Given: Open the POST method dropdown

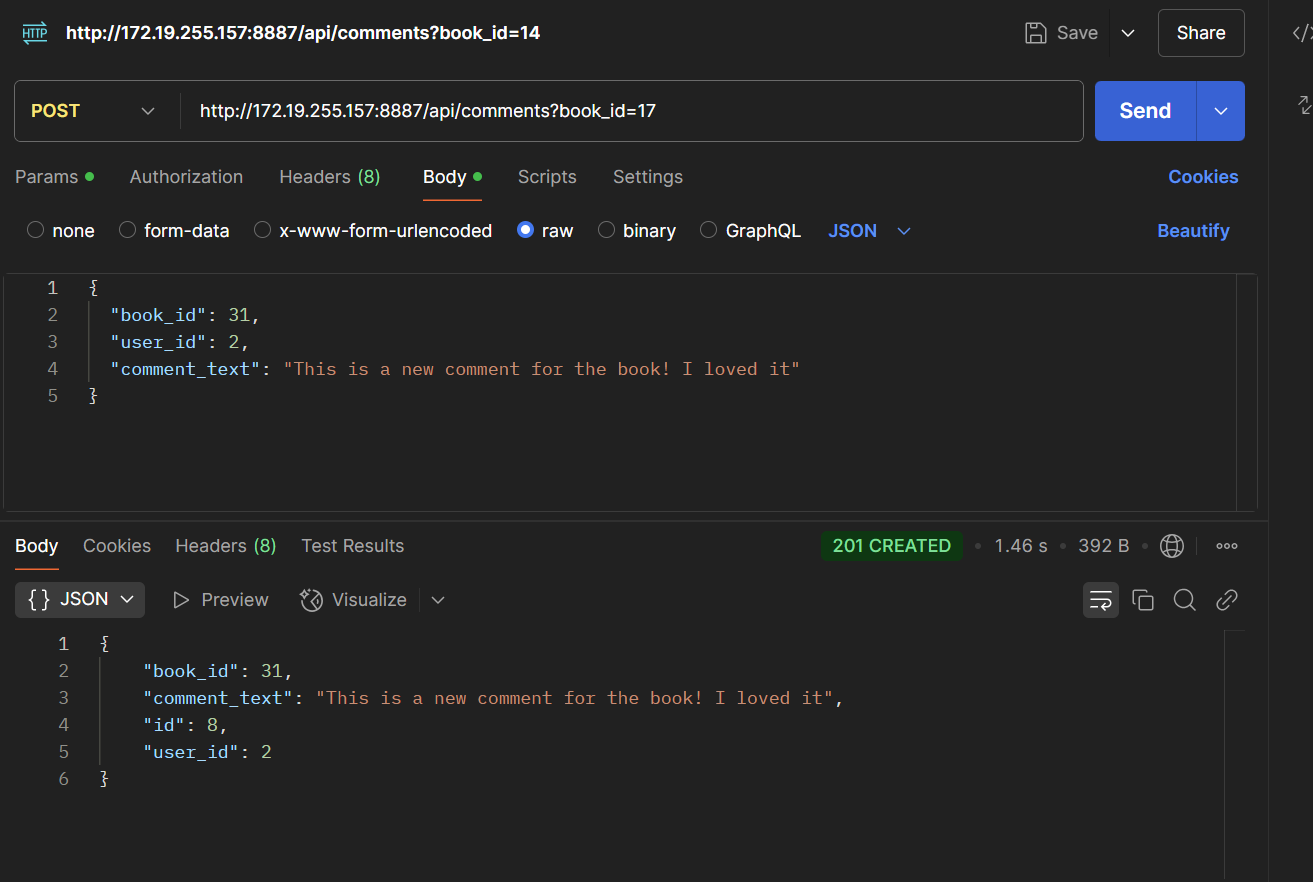Looking at the screenshot, I should pyautogui.click(x=96, y=111).
